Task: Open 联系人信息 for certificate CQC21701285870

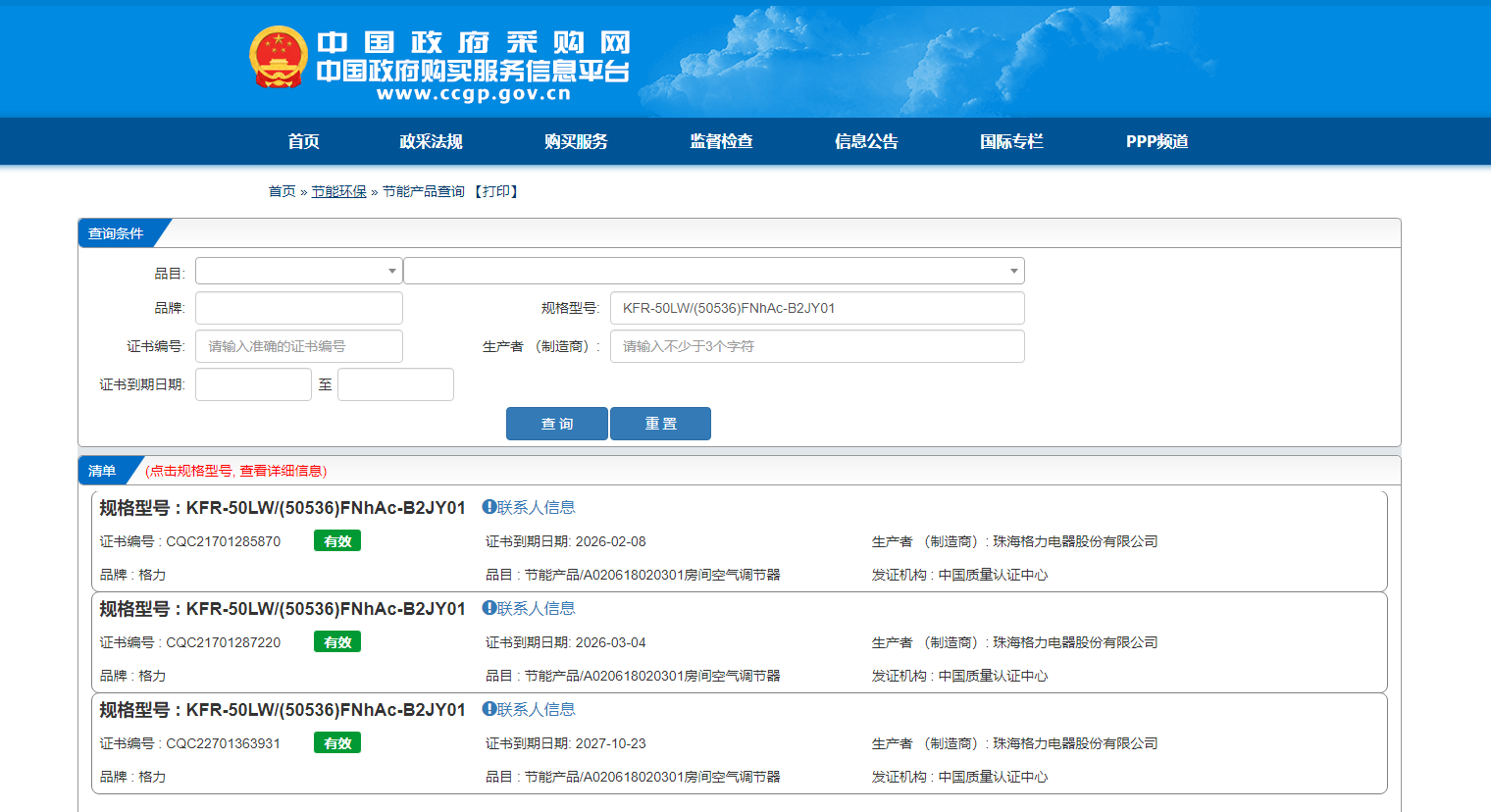Action: tap(536, 507)
